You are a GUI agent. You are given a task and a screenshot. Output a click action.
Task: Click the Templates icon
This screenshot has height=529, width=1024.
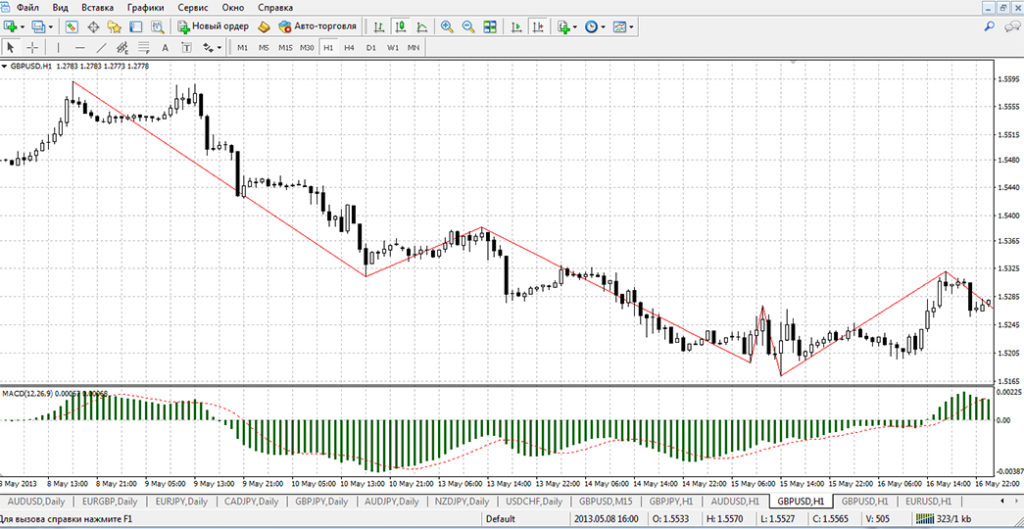pos(618,27)
